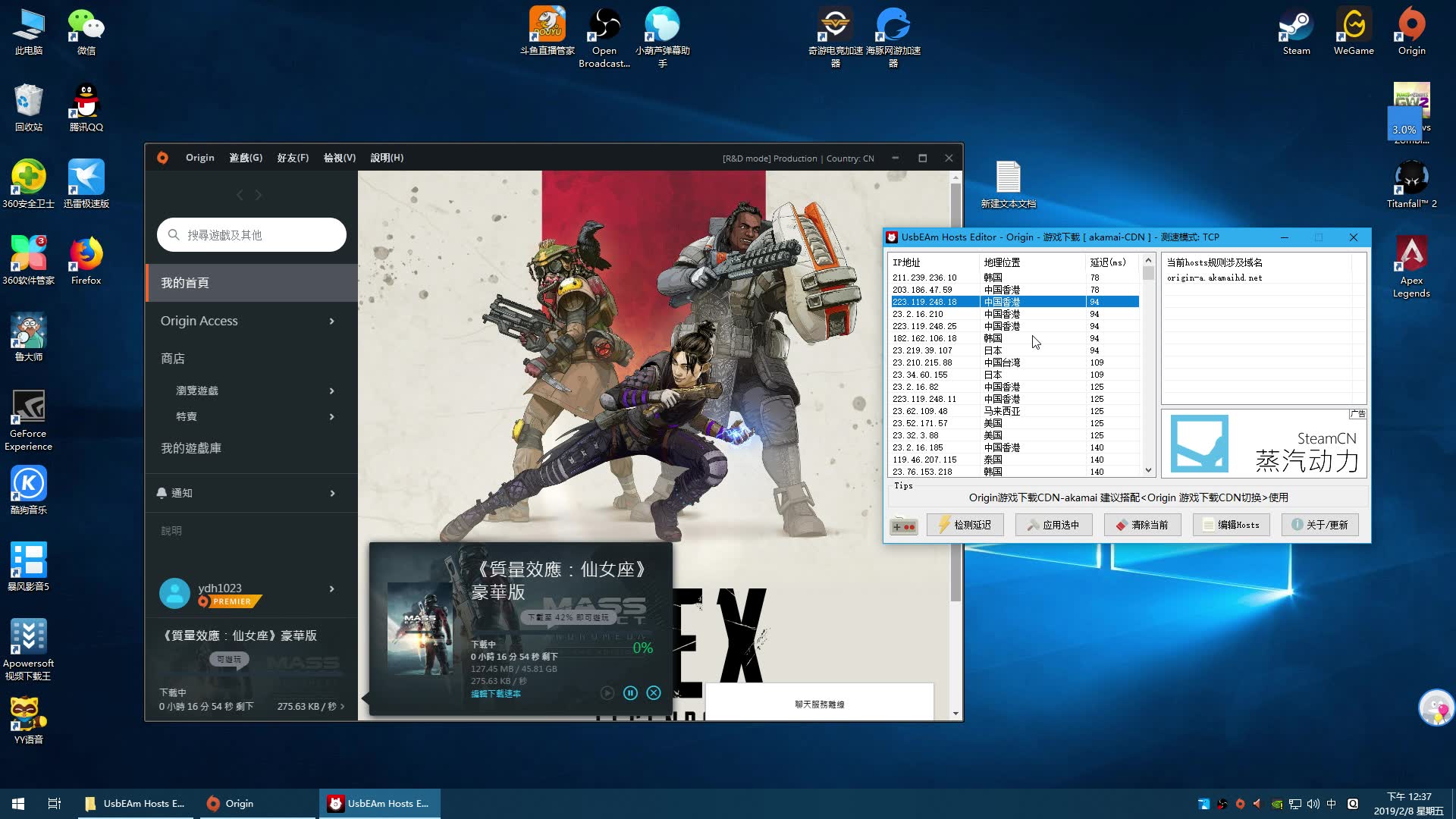This screenshot has height=819, width=1456.
Task: Open Task View on the taskbar
Action: click(54, 803)
